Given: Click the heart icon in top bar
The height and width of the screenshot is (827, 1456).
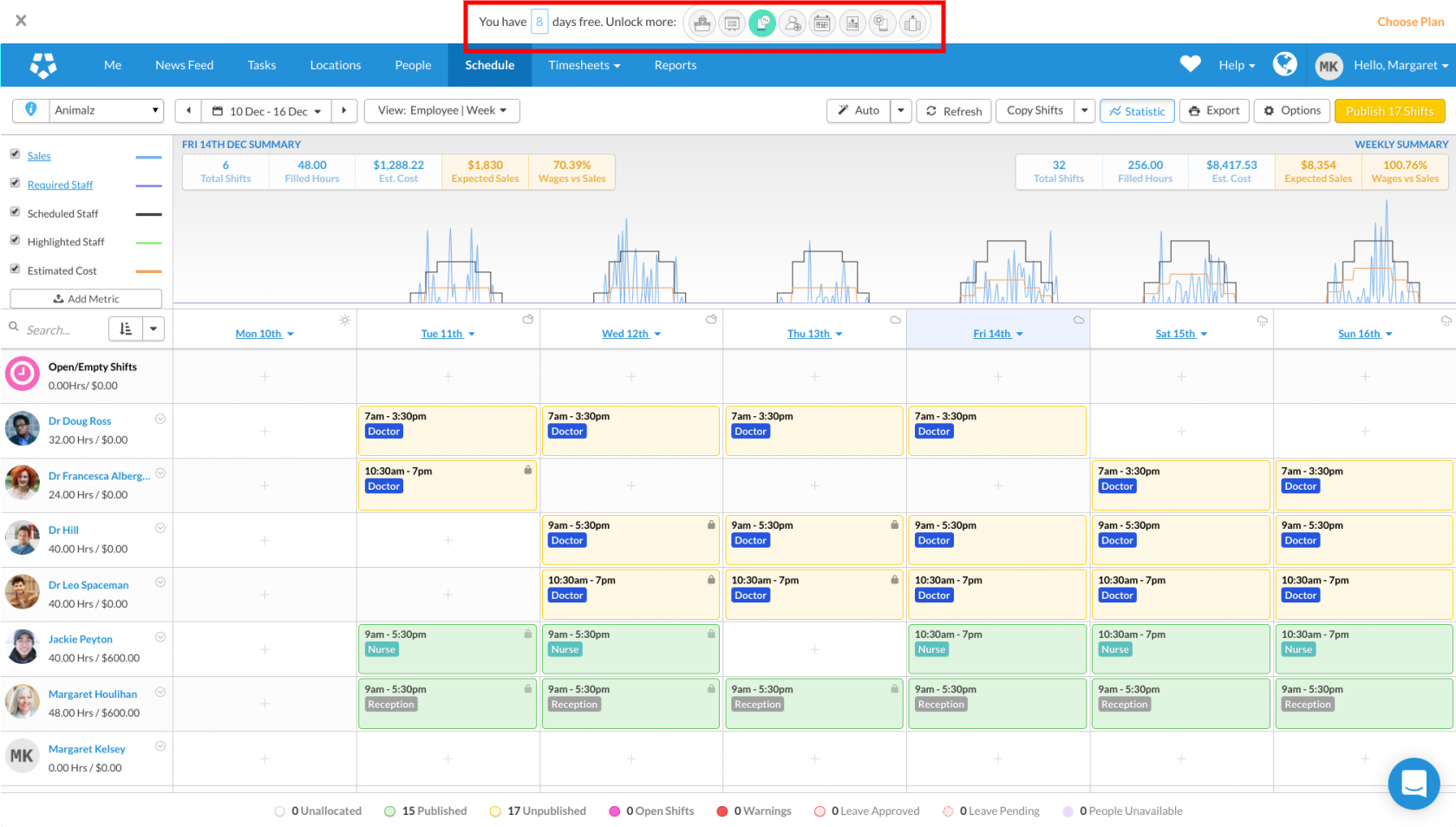Looking at the screenshot, I should 1190,64.
